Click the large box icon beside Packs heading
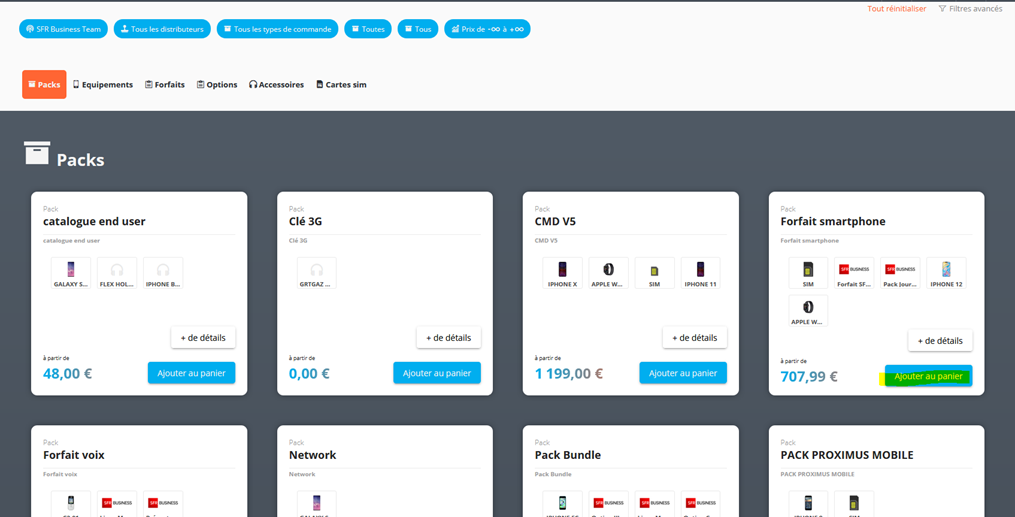Viewport: 1015px width, 517px height. 37,153
